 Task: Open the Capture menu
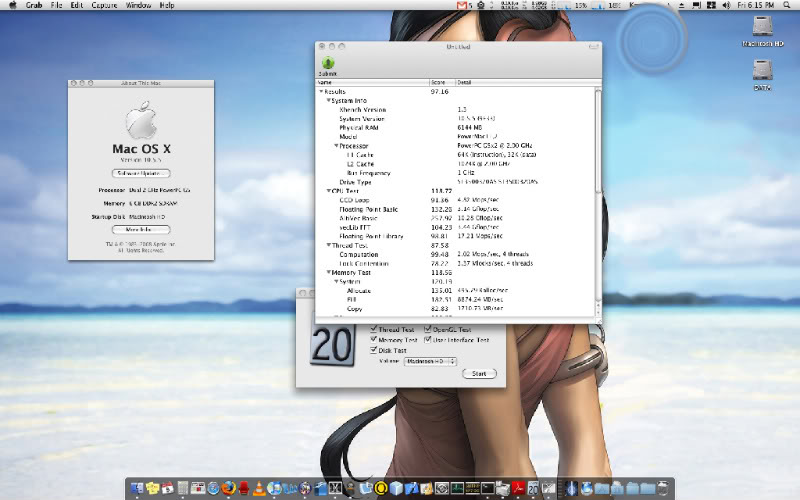pos(104,6)
